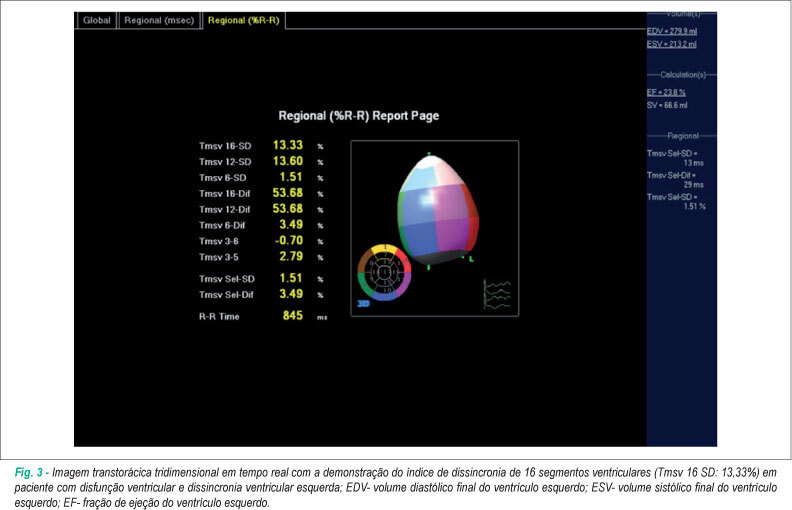Select the Tmsv 6-Dif value 3.49
The height and width of the screenshot is (510, 792).
tap(291, 225)
